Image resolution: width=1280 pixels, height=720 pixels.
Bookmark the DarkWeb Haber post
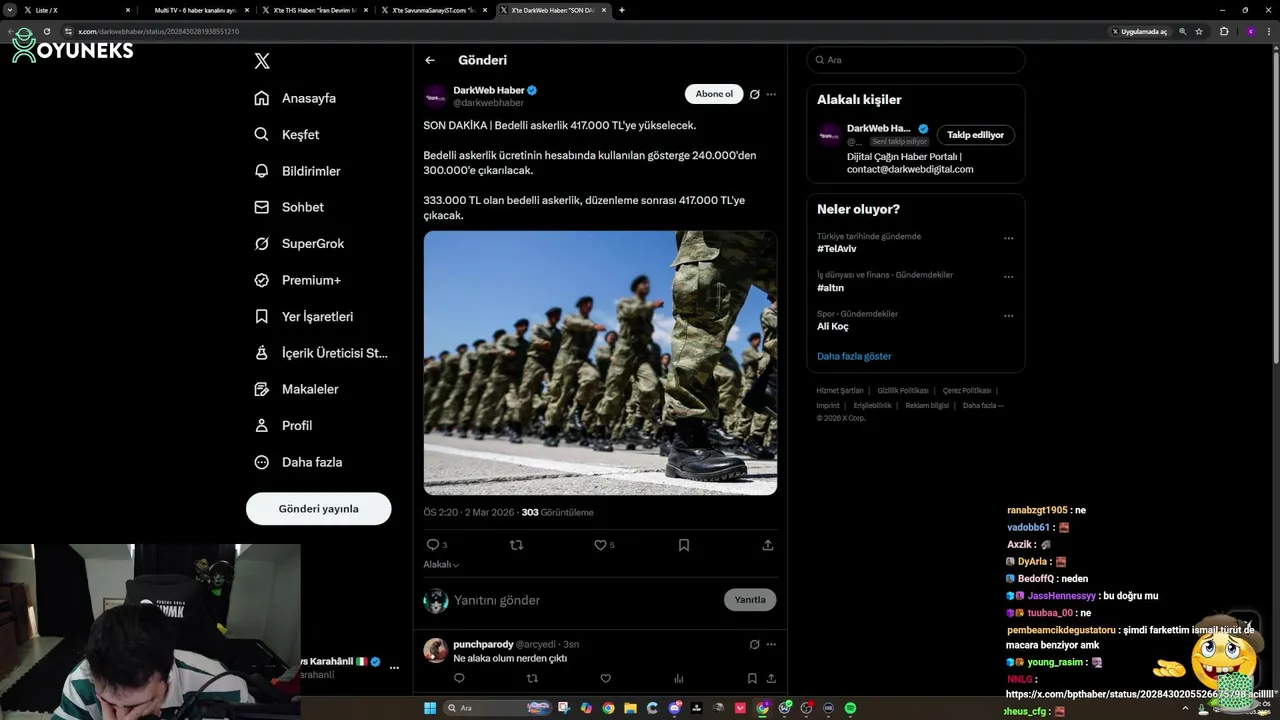pyautogui.click(x=684, y=545)
